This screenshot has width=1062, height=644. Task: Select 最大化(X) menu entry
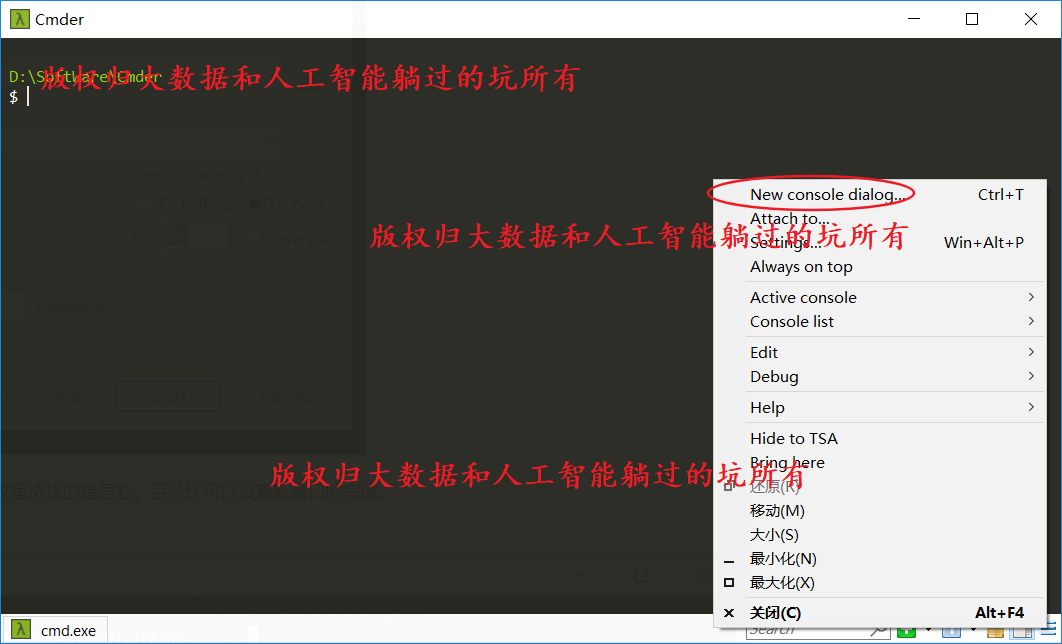pos(879,582)
